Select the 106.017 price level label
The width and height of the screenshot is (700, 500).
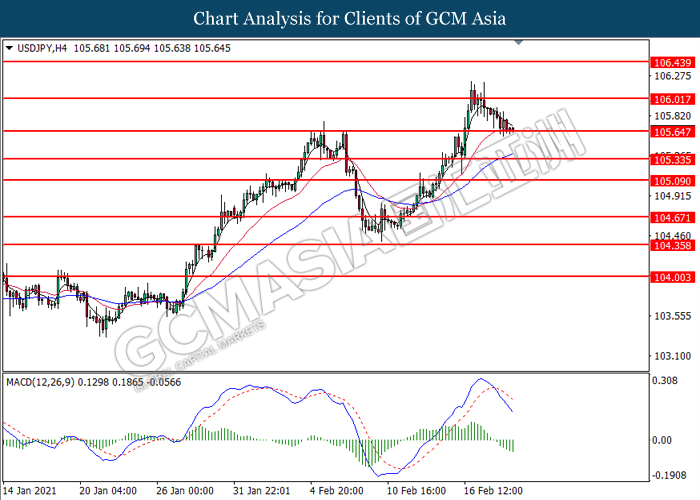click(672, 99)
